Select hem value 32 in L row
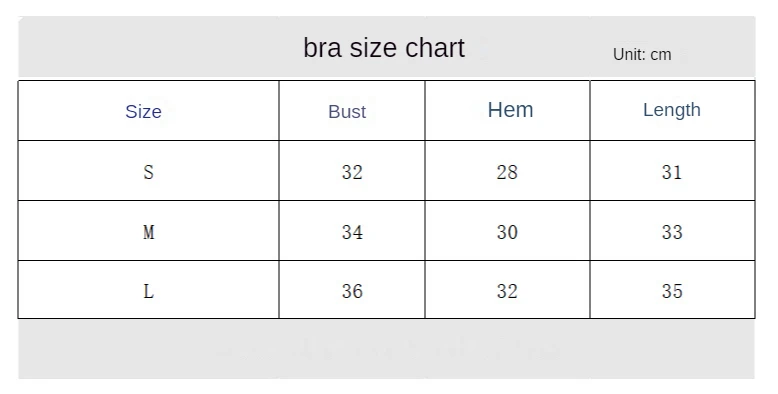Image resolution: width=778 pixels, height=394 pixels. tap(507, 291)
